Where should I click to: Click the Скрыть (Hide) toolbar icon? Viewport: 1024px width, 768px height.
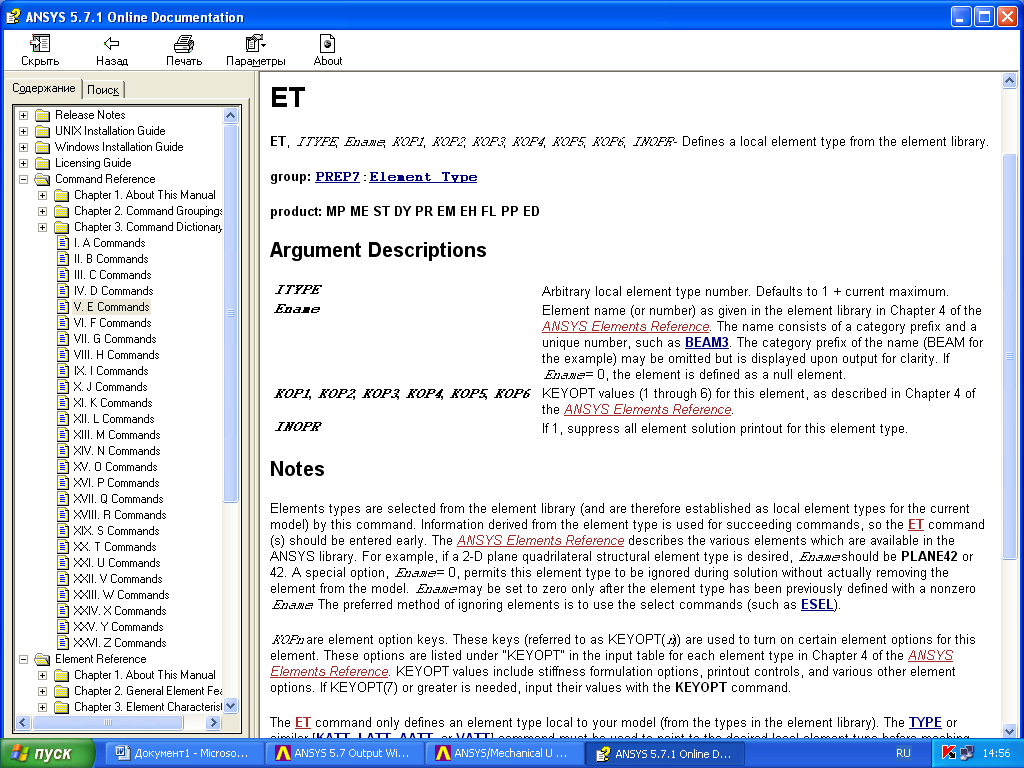pos(40,44)
